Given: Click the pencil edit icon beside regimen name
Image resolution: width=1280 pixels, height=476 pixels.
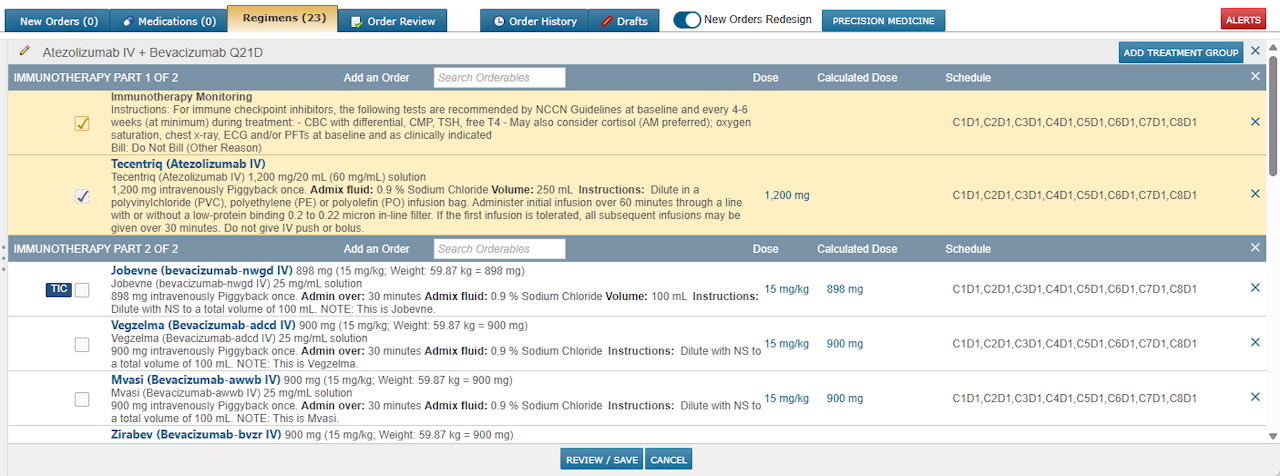Looking at the screenshot, I should 25,51.
